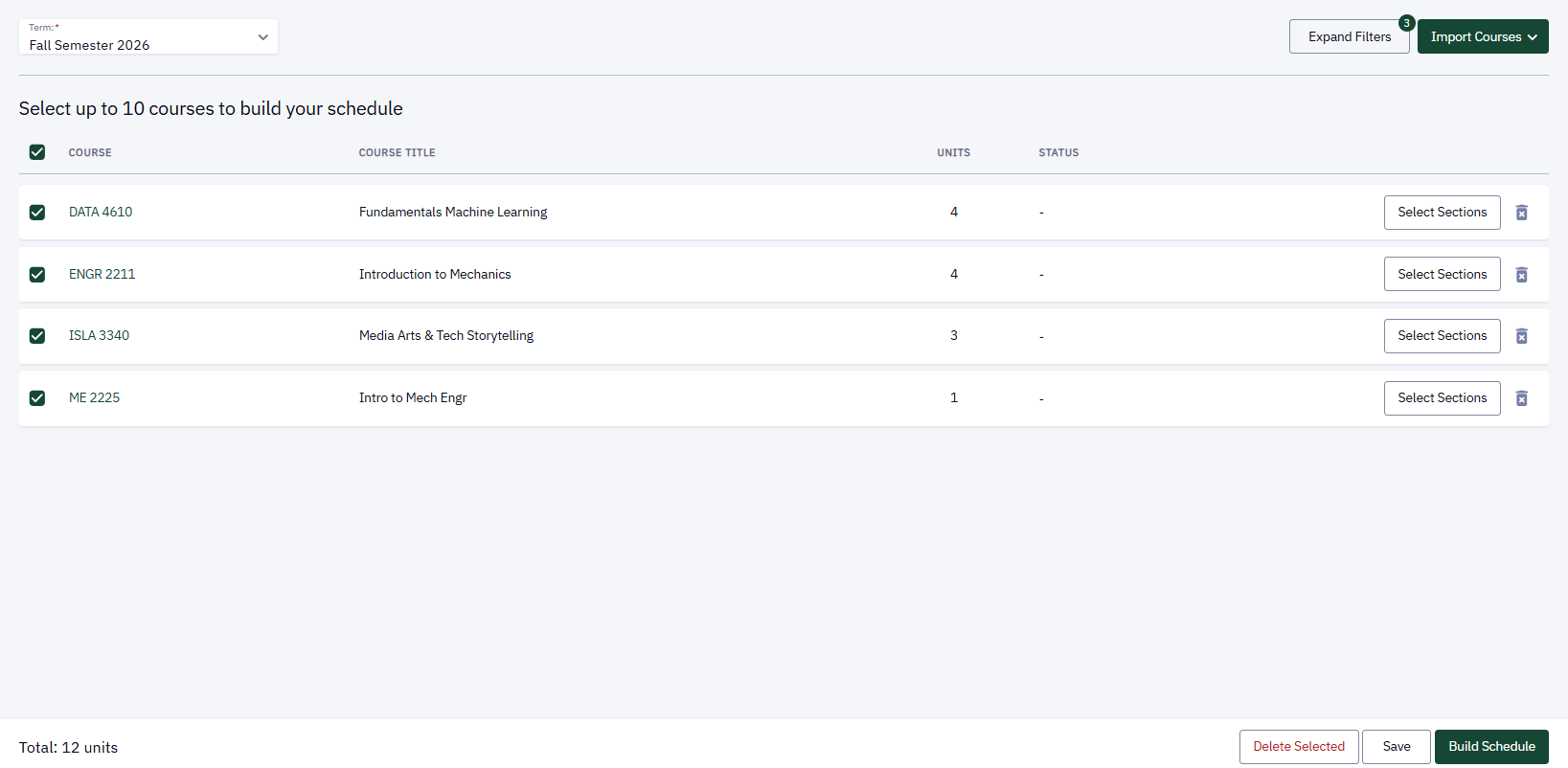
Task: Click the filter count badge showing 3
Action: [1406, 23]
